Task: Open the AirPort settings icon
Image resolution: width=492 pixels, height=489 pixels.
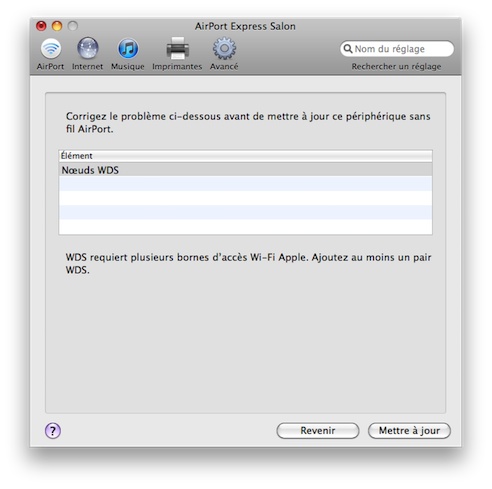Action: point(51,49)
